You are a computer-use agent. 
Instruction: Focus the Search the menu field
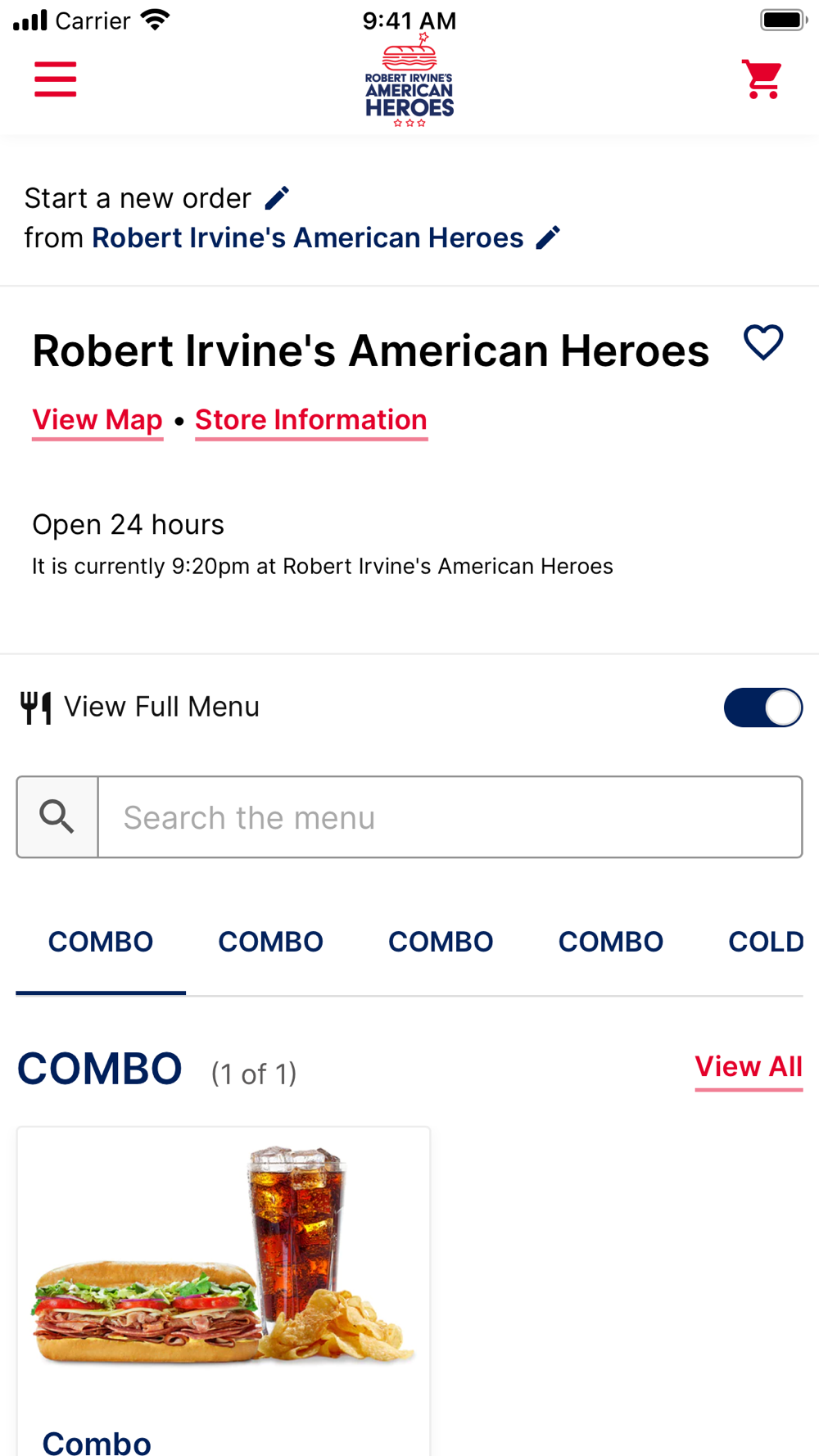[450, 817]
